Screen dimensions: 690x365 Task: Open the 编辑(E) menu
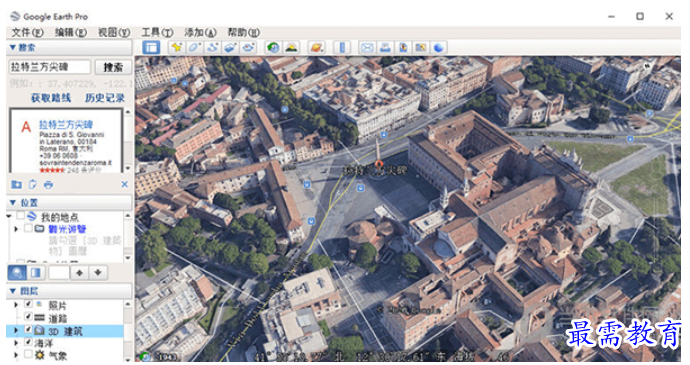click(70, 32)
